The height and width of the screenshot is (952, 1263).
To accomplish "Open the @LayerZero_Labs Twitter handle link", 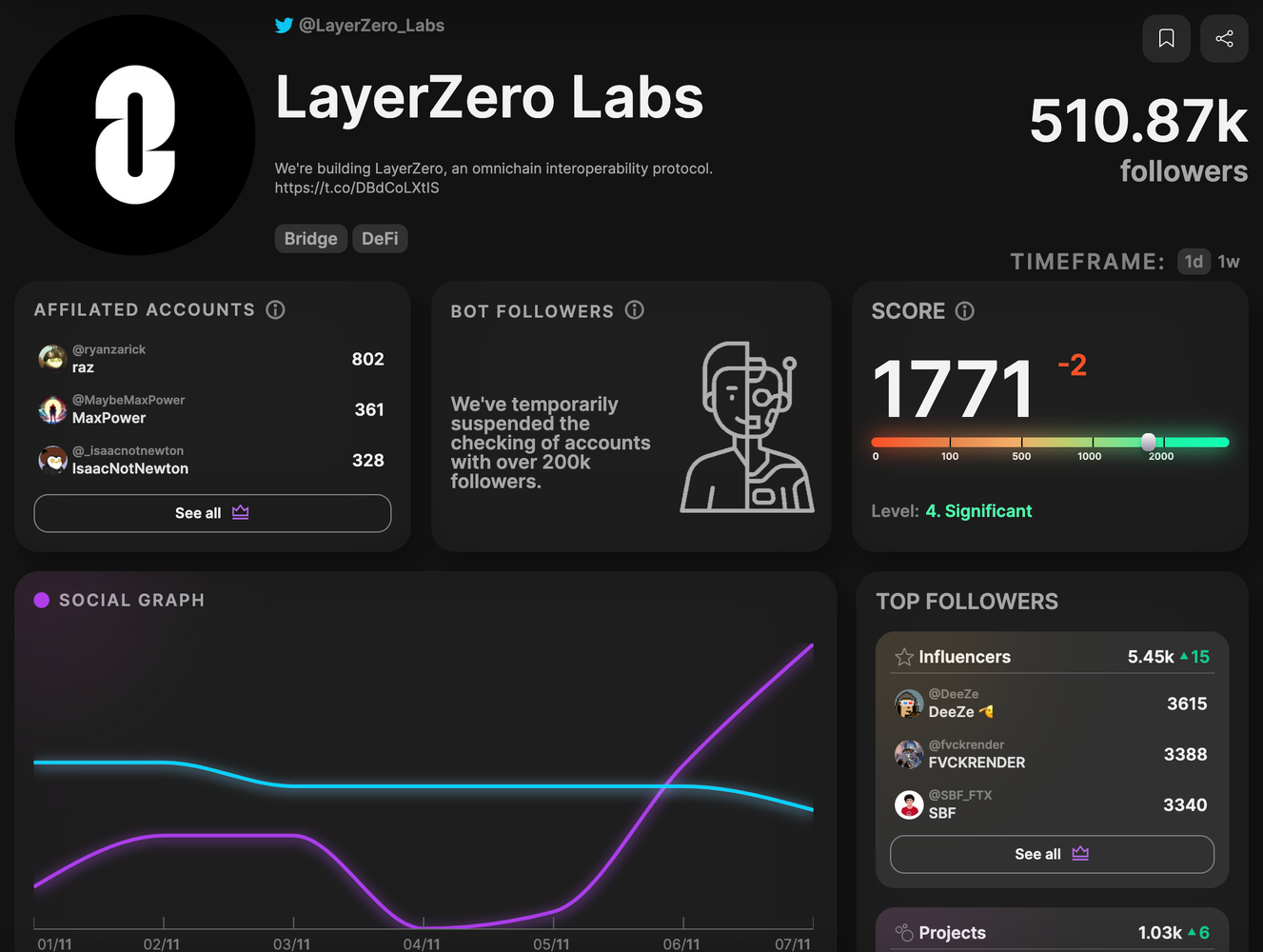I will pyautogui.click(x=371, y=26).
